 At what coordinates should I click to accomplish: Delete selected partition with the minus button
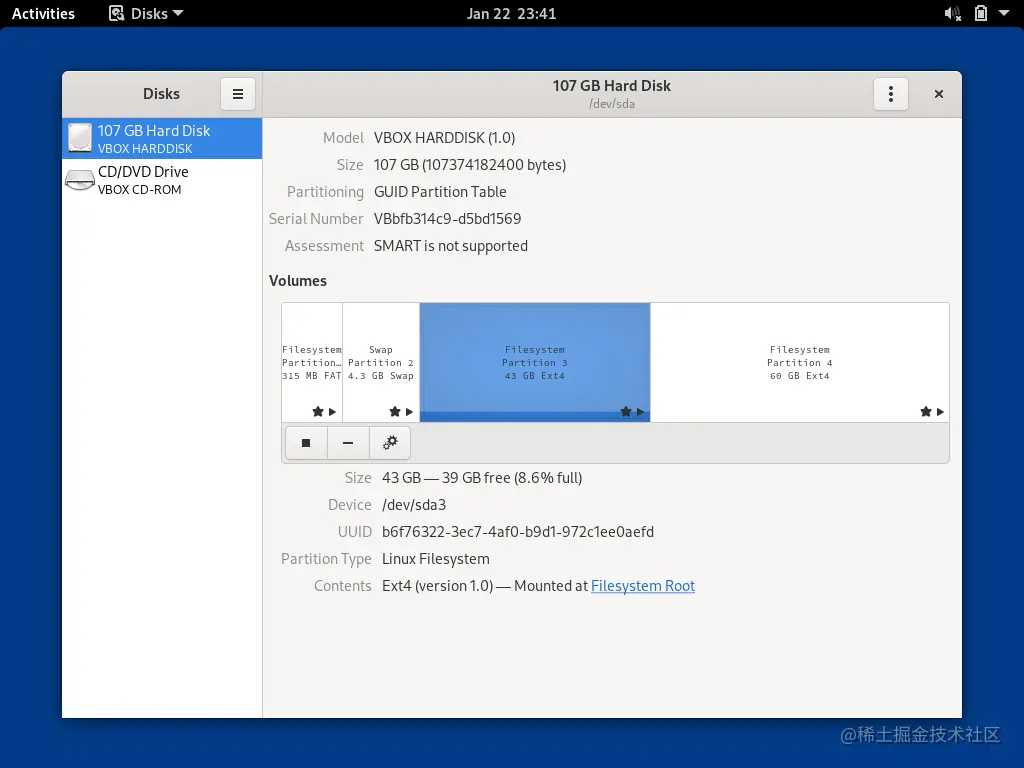coord(348,443)
